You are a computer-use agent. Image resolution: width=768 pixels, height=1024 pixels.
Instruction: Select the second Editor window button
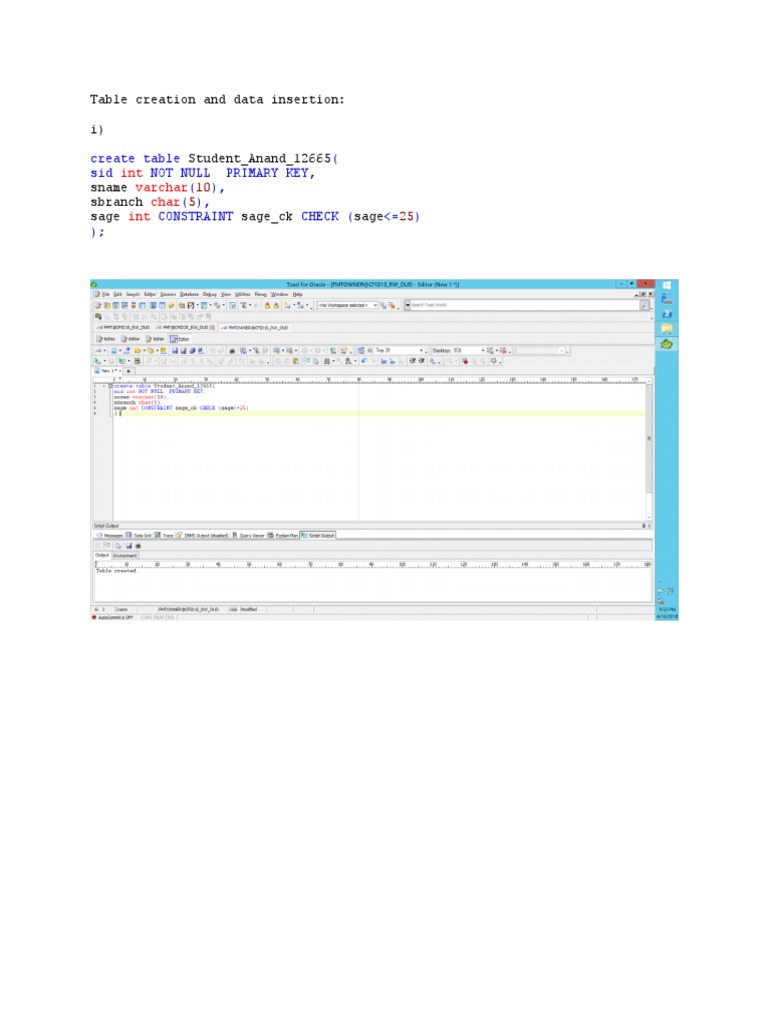point(130,339)
